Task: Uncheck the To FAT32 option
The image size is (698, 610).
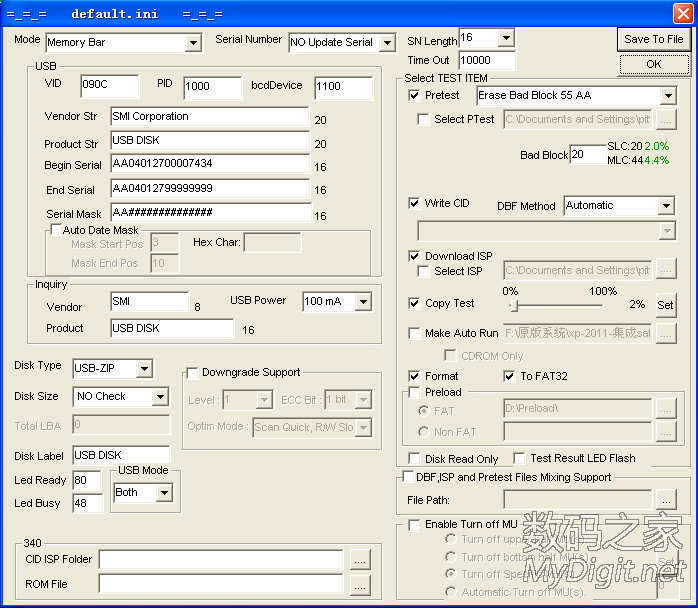Action: [509, 376]
